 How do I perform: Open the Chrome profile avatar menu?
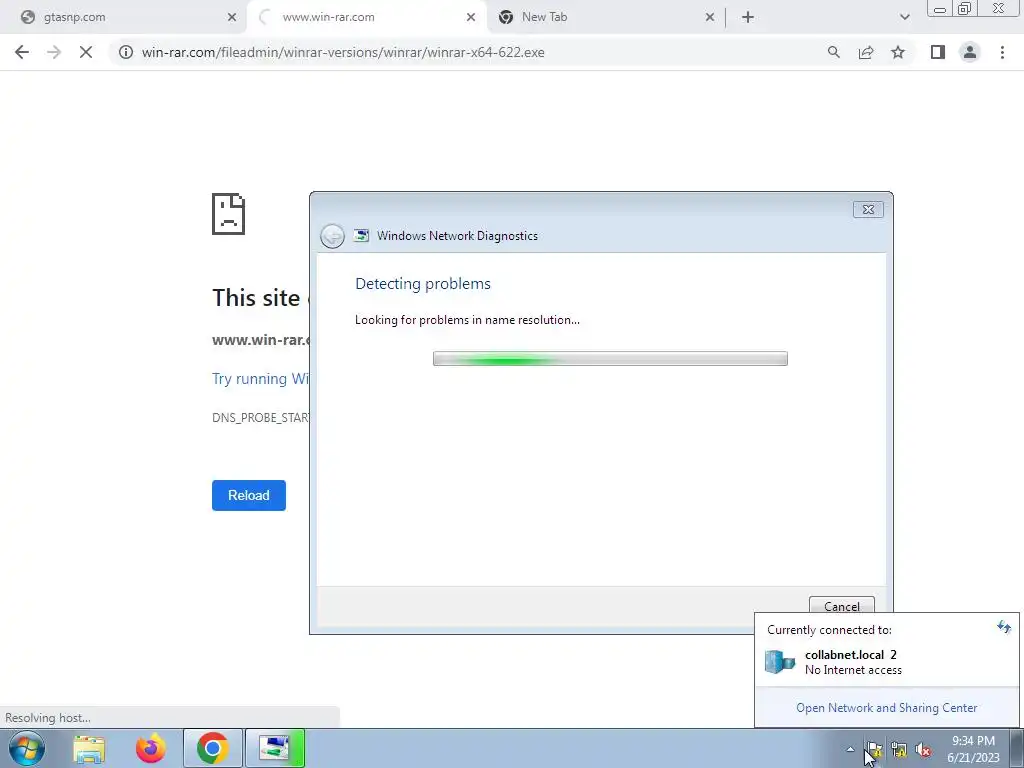pos(970,52)
